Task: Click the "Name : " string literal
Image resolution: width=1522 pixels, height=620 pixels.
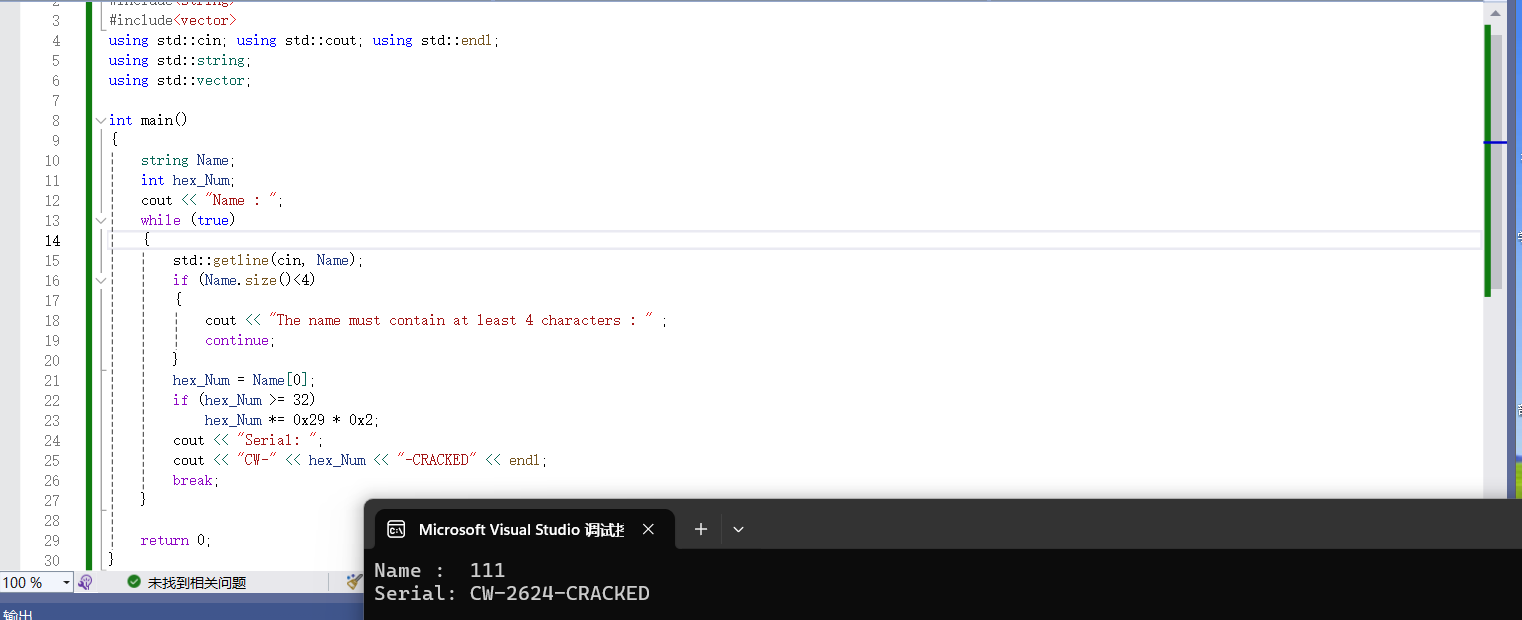Action: [x=241, y=200]
